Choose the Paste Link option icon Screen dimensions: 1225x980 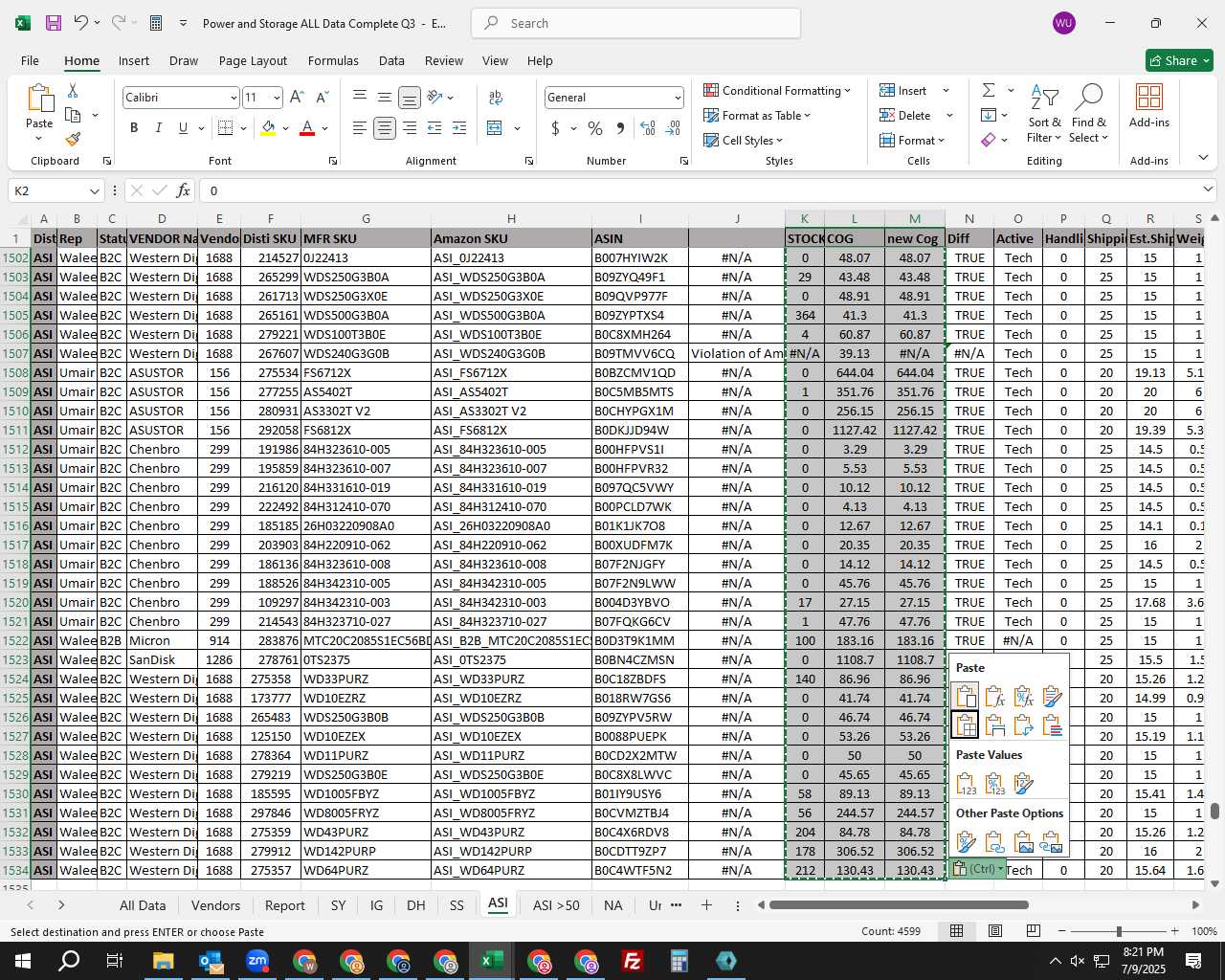[x=994, y=842]
